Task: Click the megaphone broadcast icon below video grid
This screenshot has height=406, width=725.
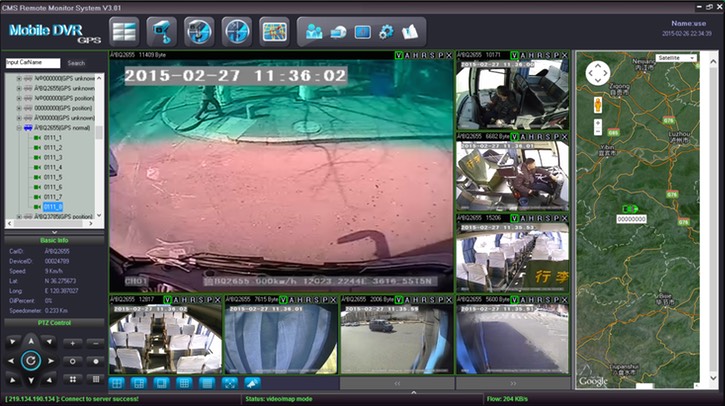Action: (252, 382)
